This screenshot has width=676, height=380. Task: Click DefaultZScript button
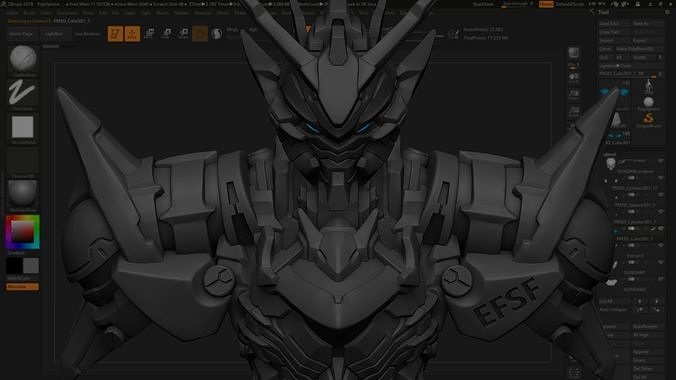click(570, 4)
